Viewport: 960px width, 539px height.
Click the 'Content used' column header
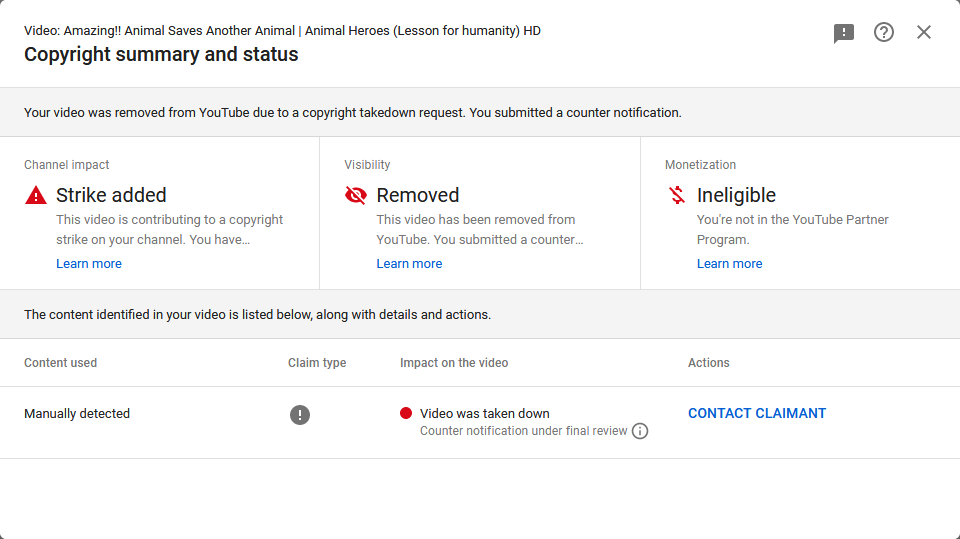(61, 363)
